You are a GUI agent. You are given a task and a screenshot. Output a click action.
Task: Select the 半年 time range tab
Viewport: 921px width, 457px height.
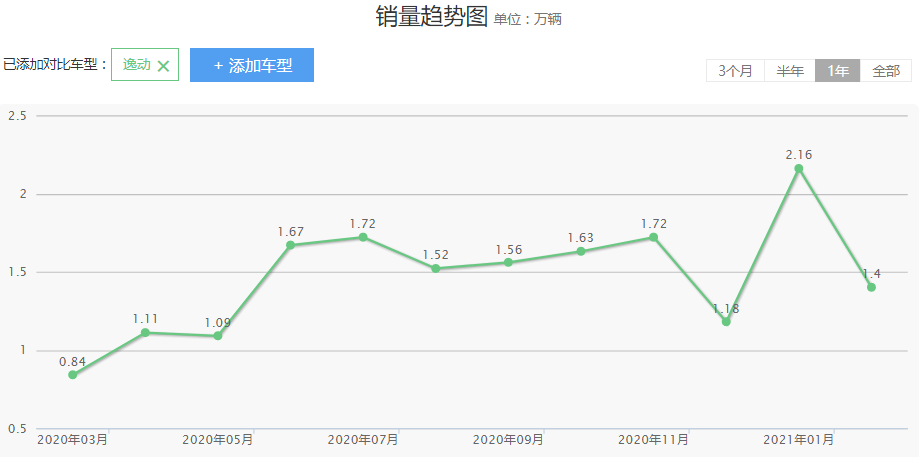click(x=790, y=71)
